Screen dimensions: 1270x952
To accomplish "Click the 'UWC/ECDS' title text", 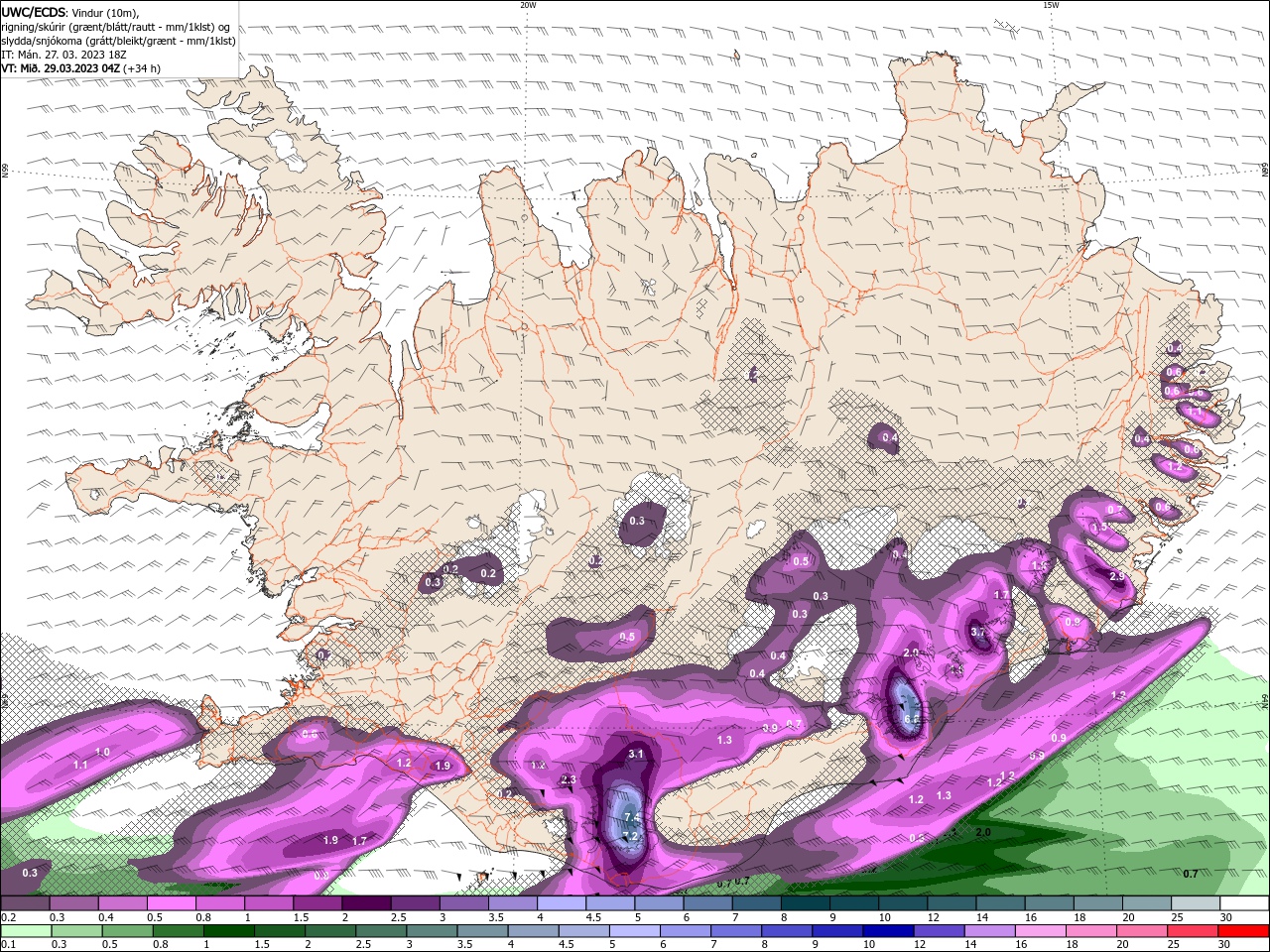I will point(34,12).
